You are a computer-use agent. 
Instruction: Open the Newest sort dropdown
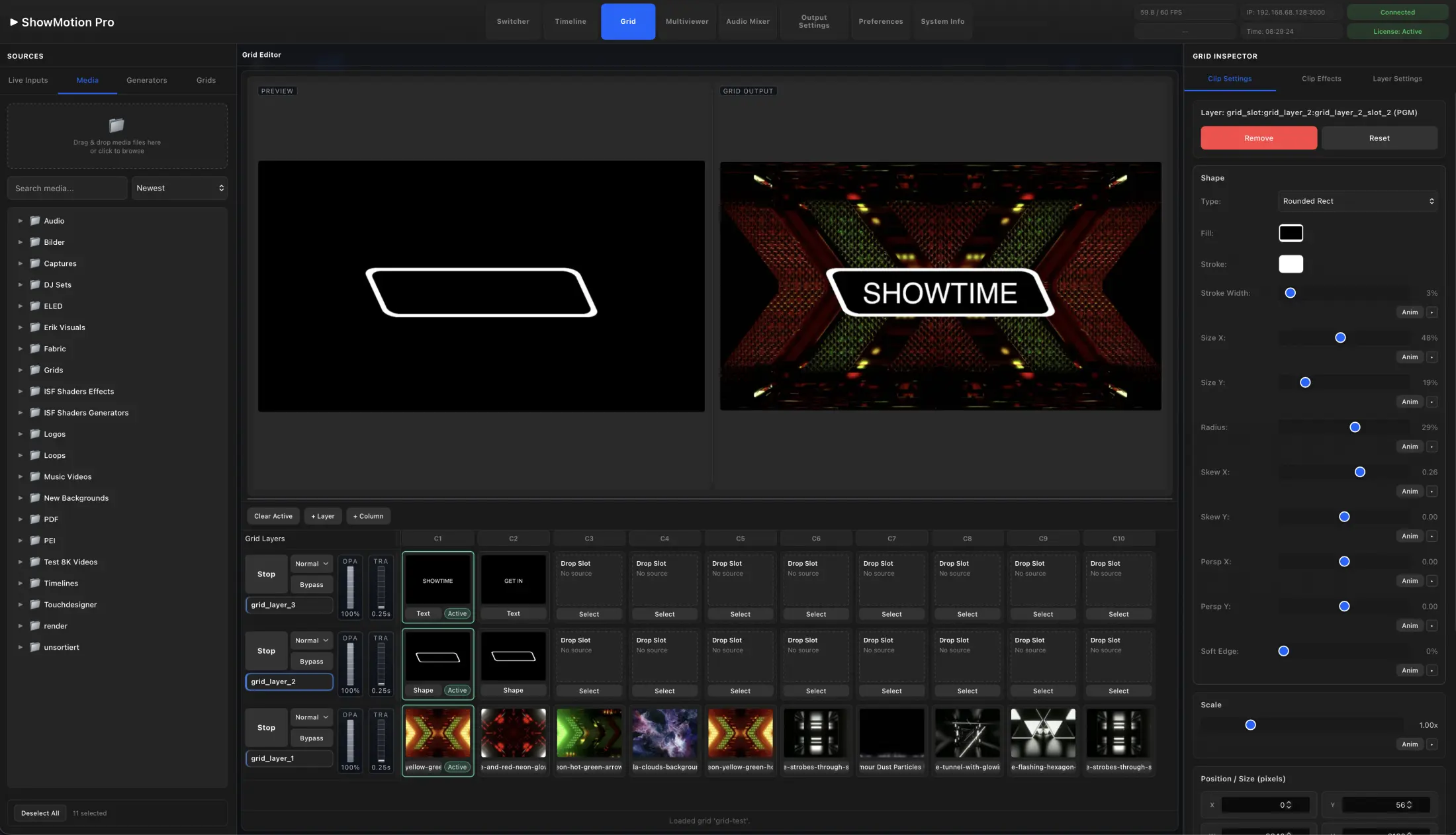[179, 188]
